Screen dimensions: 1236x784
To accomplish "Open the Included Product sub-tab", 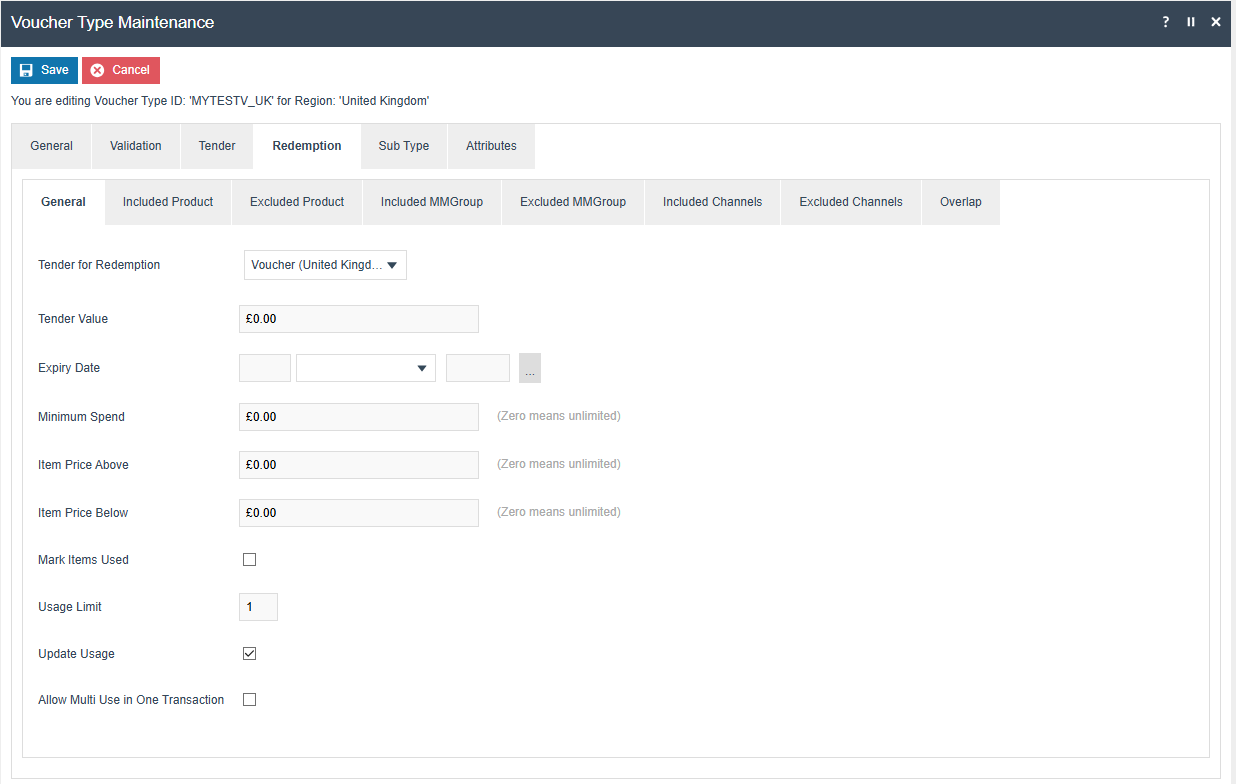I will tap(168, 202).
